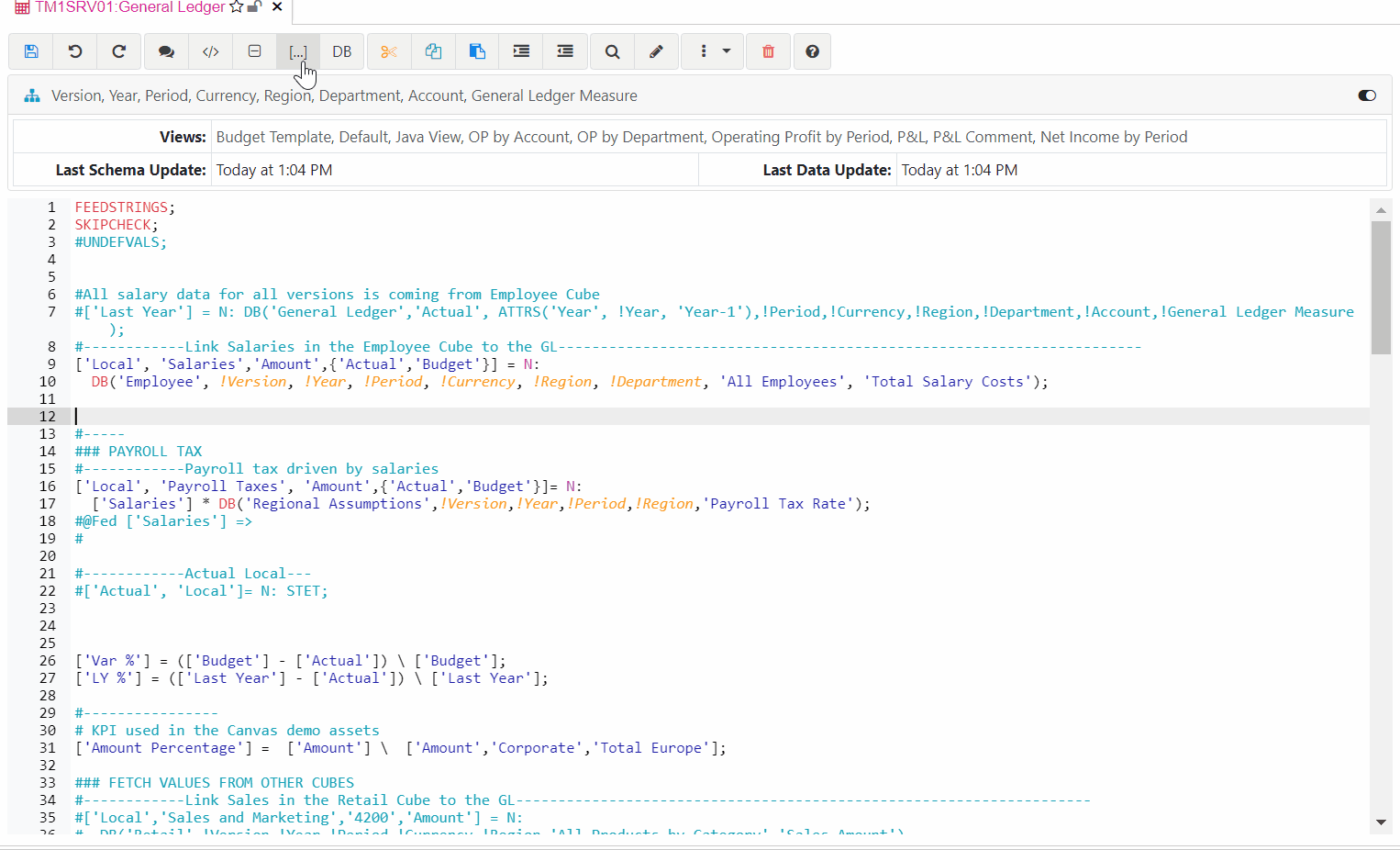The height and width of the screenshot is (850, 1400).
Task: Toggle the dark switch on the dimensions bar
Action: 1366,95
